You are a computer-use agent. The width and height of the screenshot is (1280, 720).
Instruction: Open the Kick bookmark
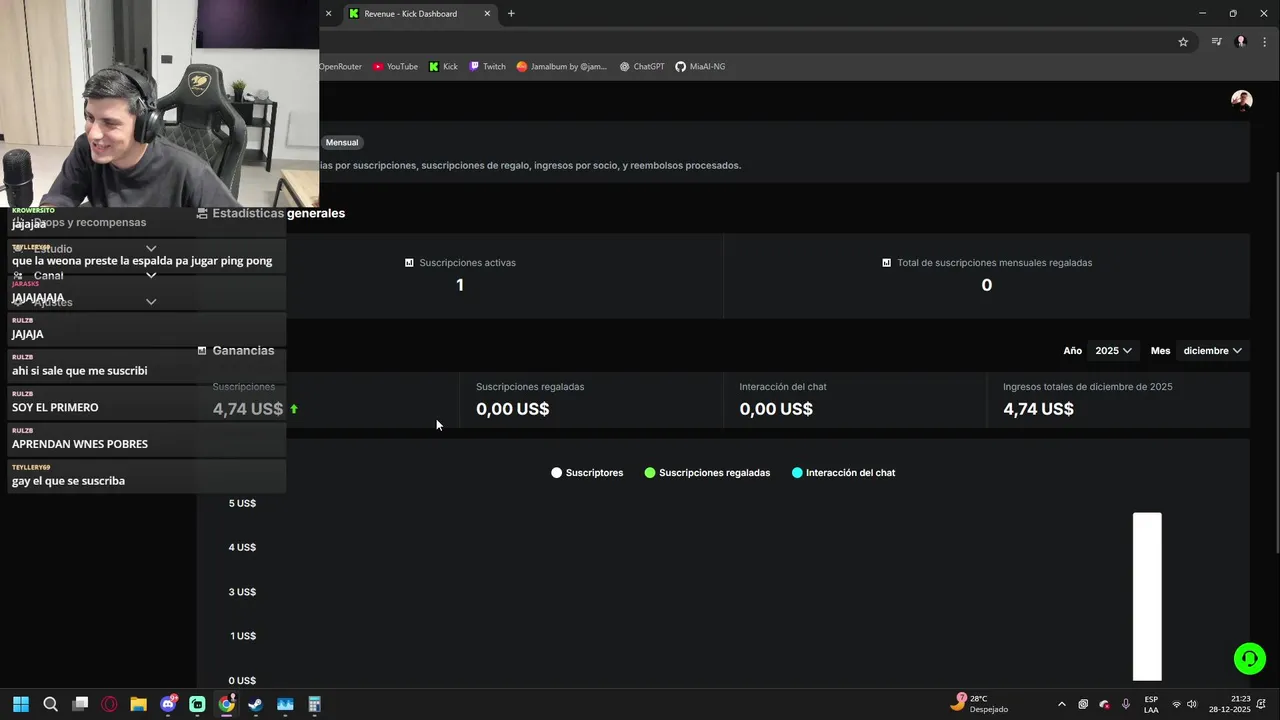coord(443,67)
